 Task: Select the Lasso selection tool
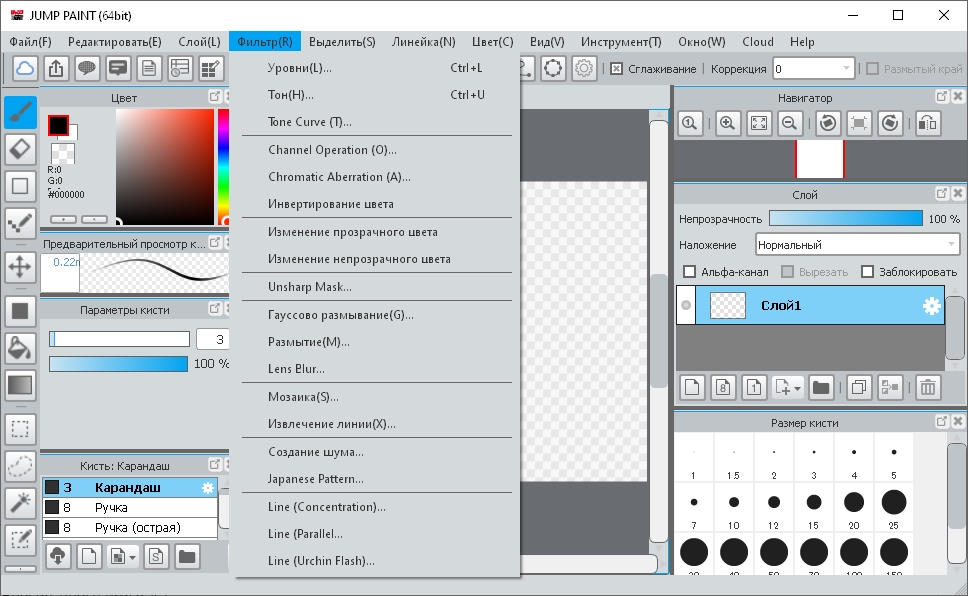(x=20, y=466)
